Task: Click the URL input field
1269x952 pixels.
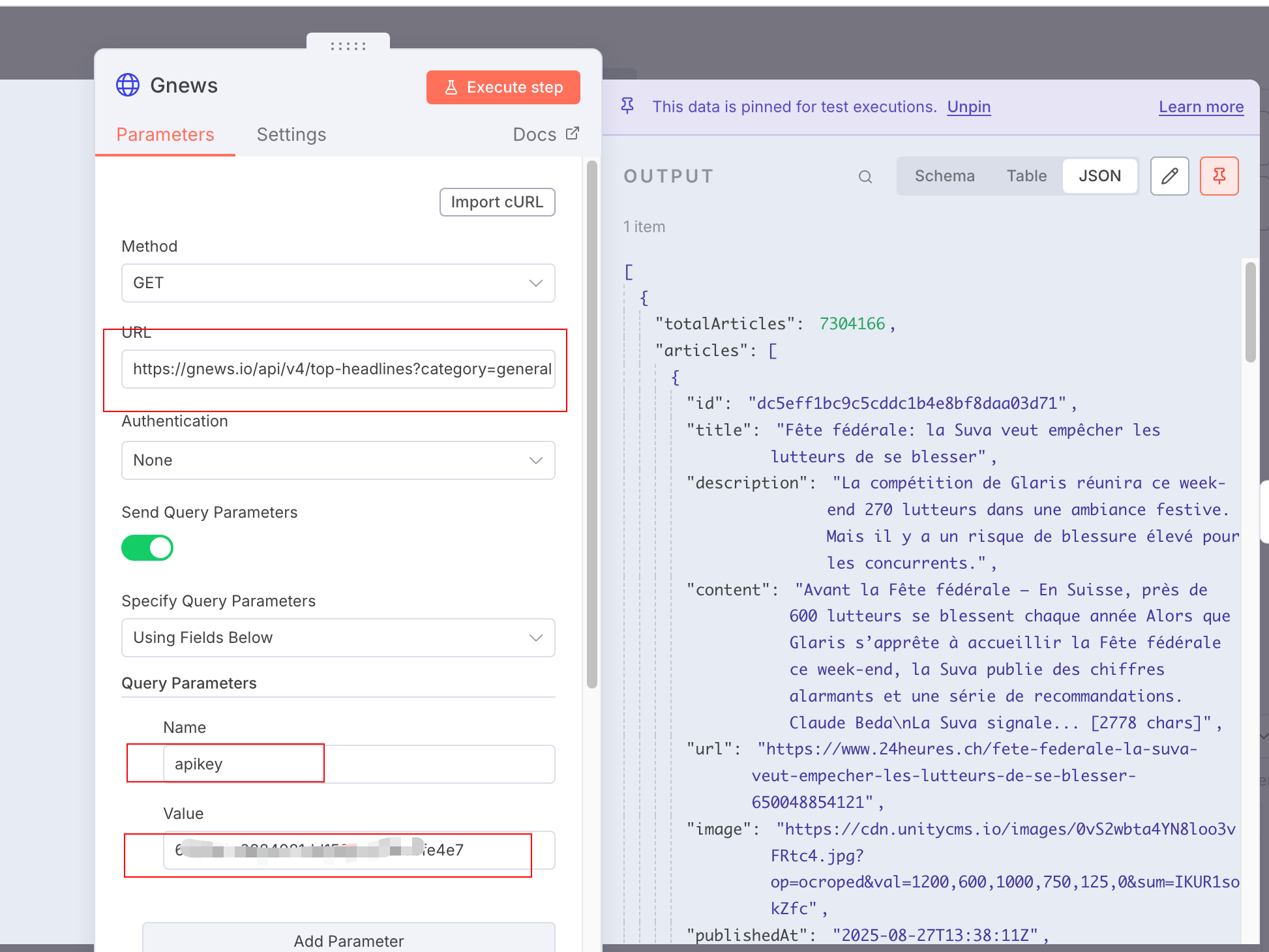Action: tap(338, 369)
